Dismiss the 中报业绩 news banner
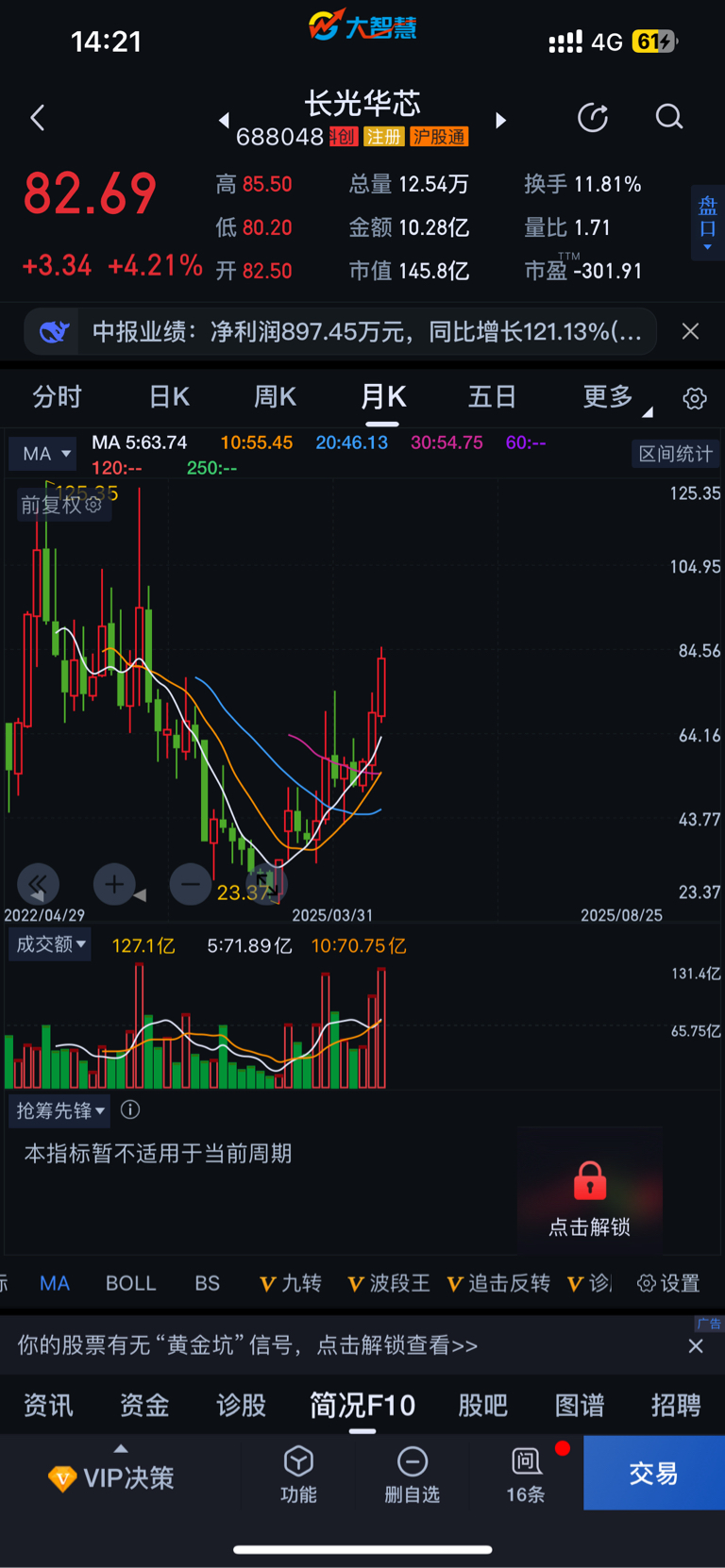 pyautogui.click(x=691, y=331)
